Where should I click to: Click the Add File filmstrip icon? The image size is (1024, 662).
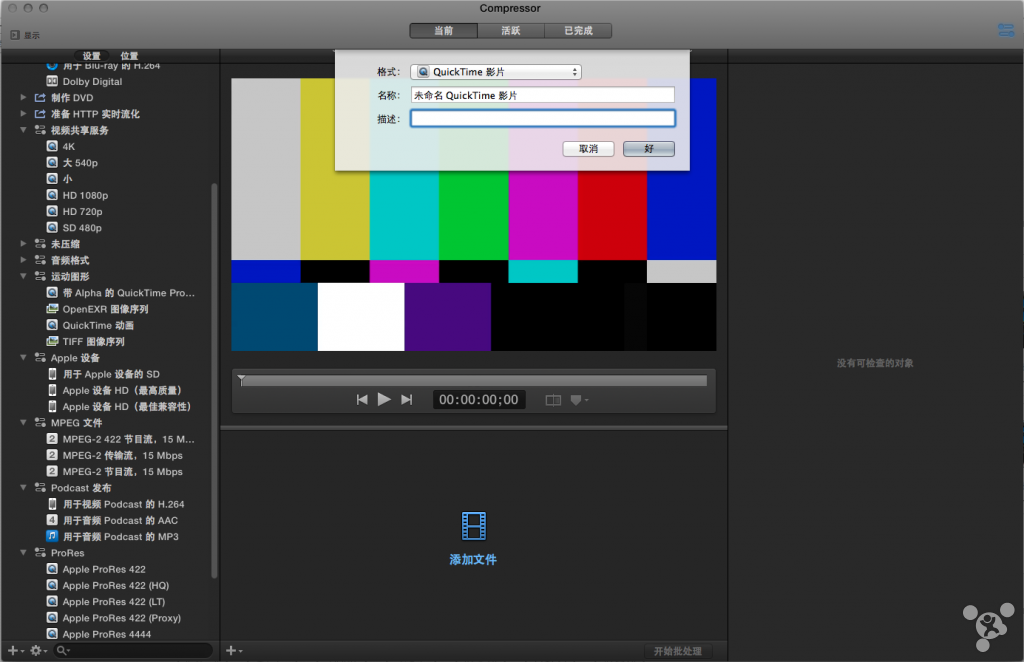[x=473, y=525]
